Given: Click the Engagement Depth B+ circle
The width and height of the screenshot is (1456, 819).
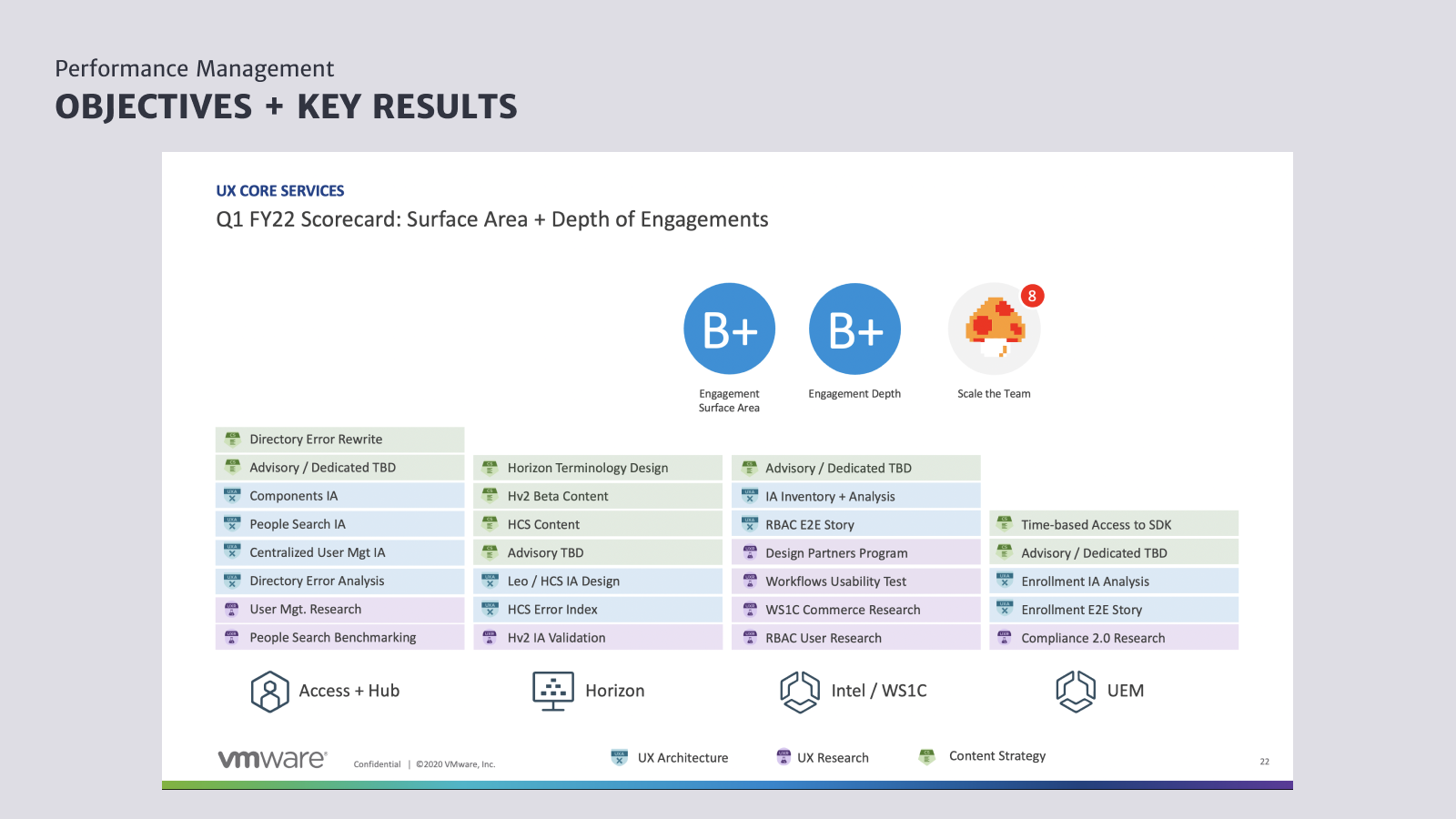Looking at the screenshot, I should (854, 329).
